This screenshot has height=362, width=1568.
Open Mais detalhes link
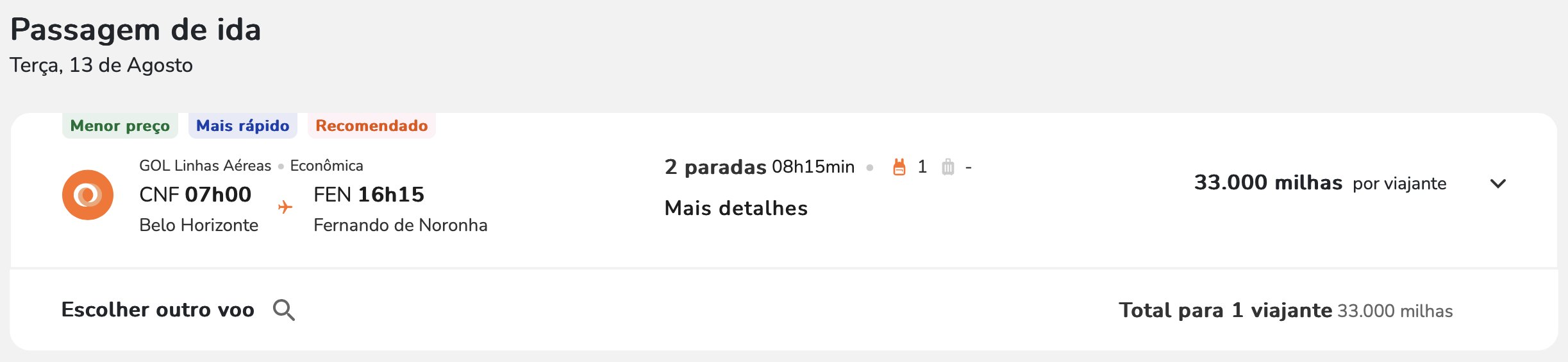click(x=736, y=208)
